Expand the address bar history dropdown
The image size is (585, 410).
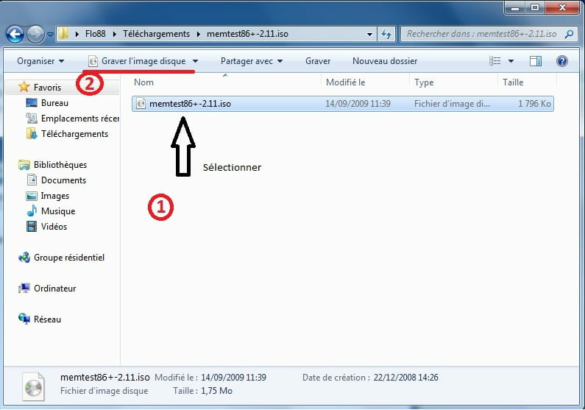[369, 34]
